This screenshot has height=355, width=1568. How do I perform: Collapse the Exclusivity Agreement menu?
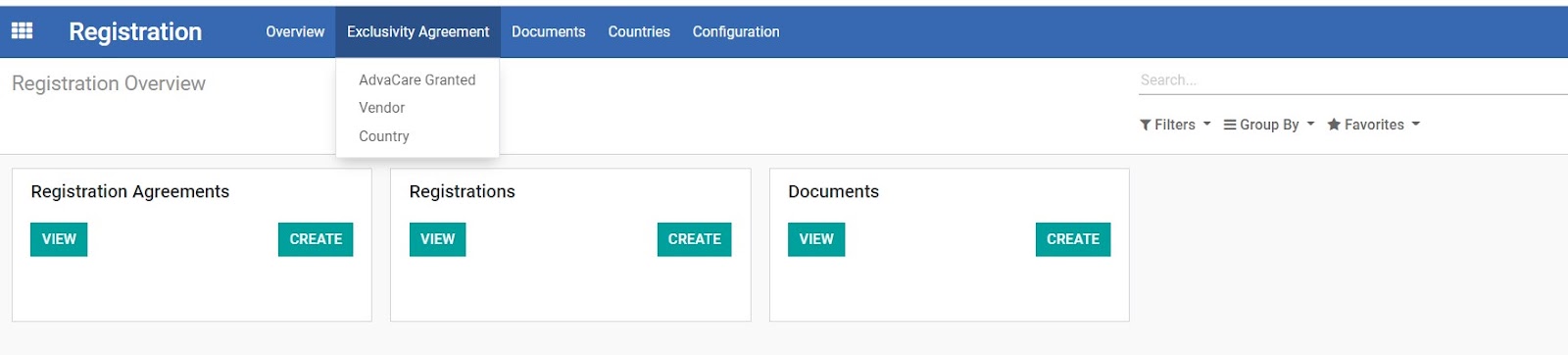417,31
